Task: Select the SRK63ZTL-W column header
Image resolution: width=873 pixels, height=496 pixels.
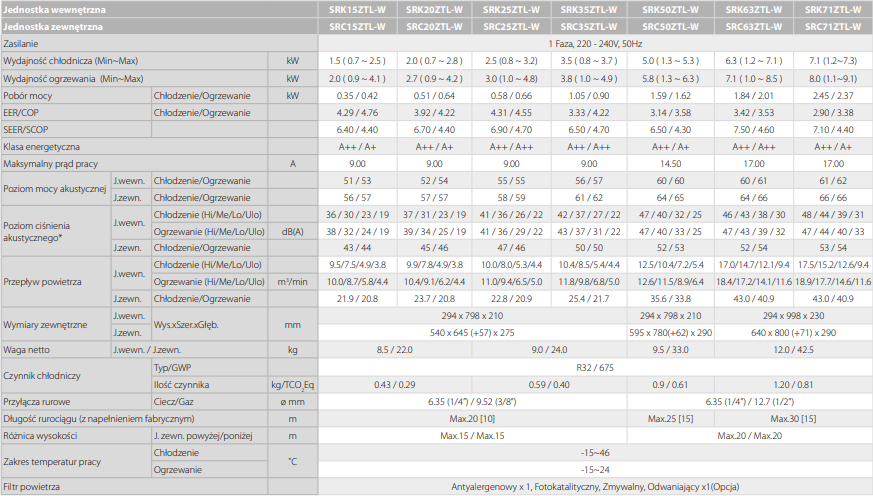Action: coord(754,9)
